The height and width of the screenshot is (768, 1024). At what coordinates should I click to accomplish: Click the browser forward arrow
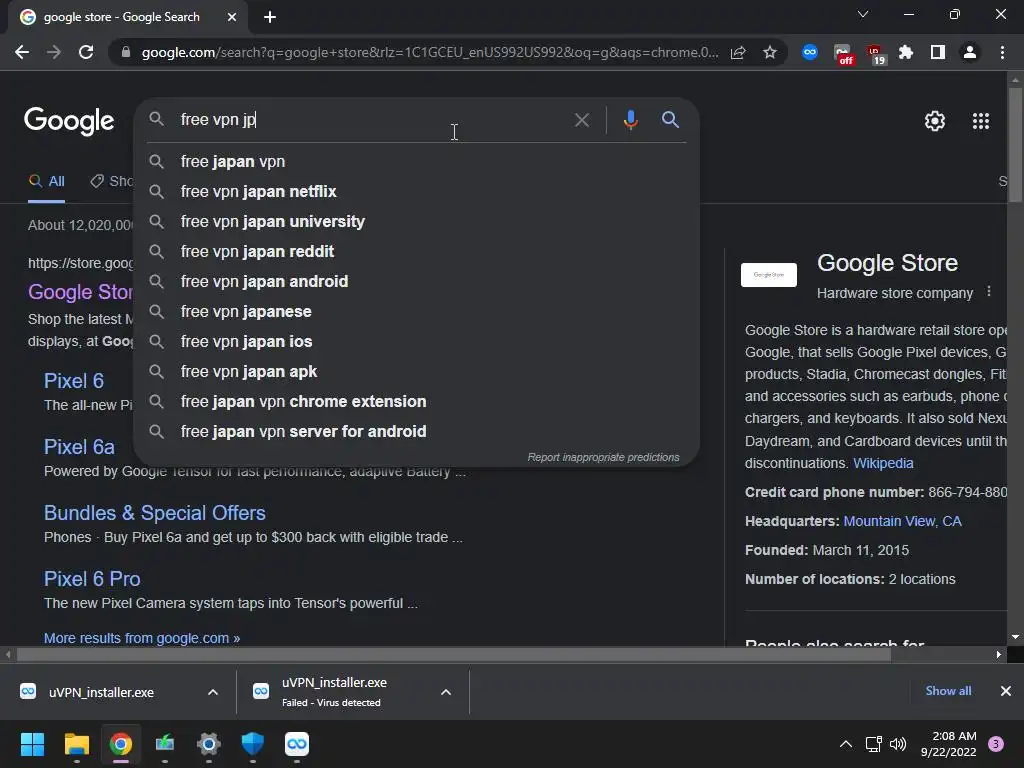54,52
